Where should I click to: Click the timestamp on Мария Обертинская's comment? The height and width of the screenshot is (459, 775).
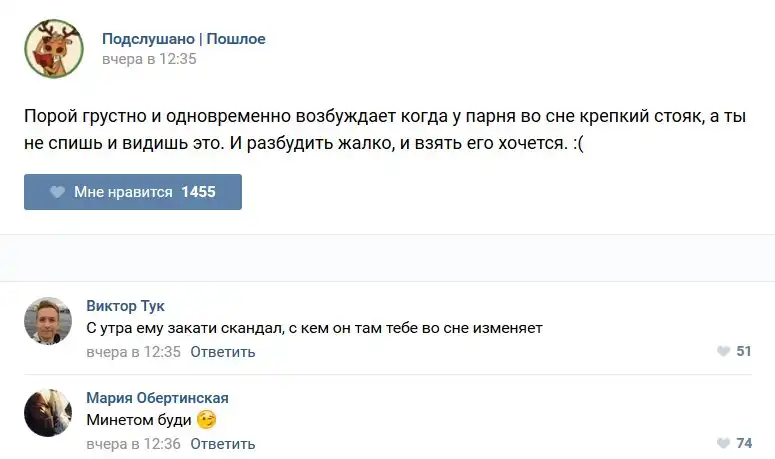click(x=133, y=444)
